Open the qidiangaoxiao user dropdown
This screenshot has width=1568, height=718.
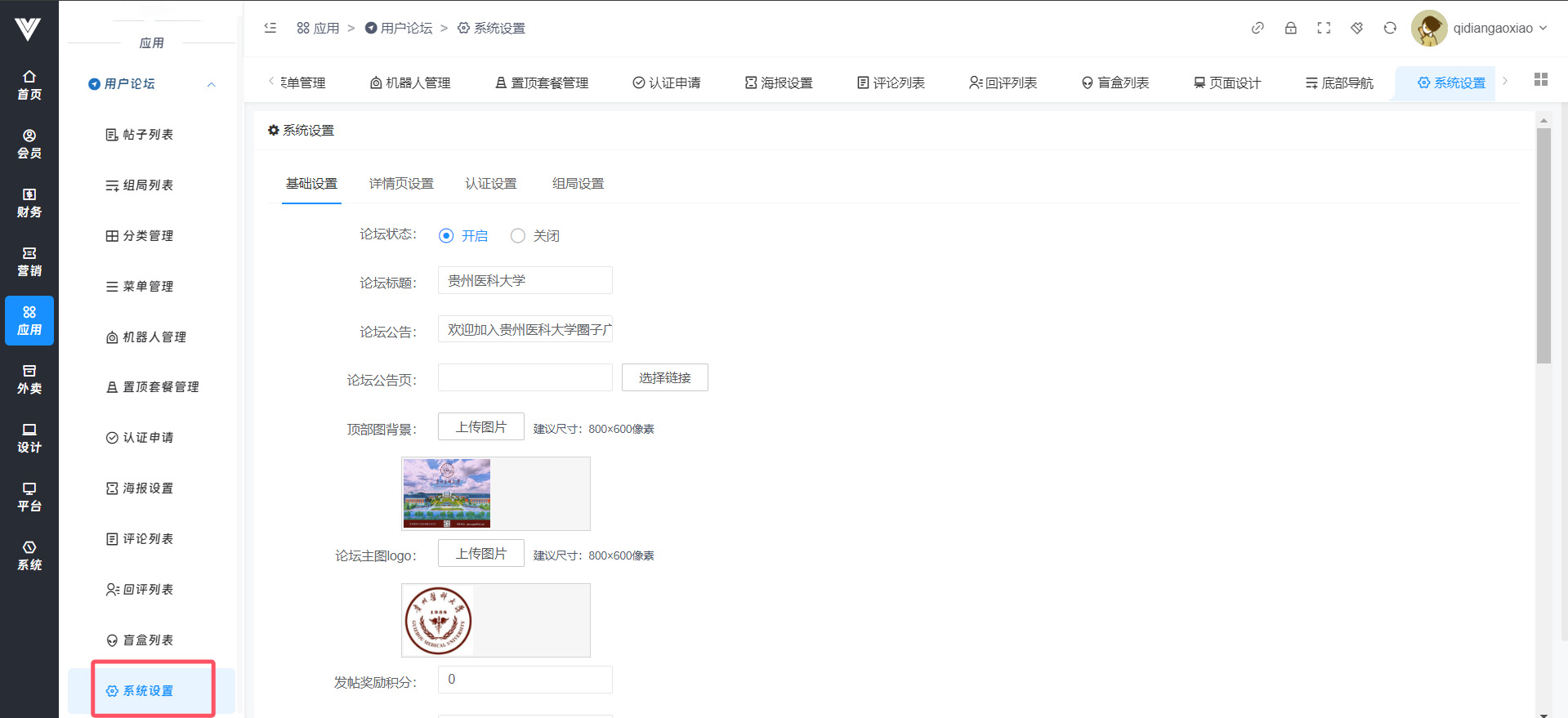coord(1479,28)
